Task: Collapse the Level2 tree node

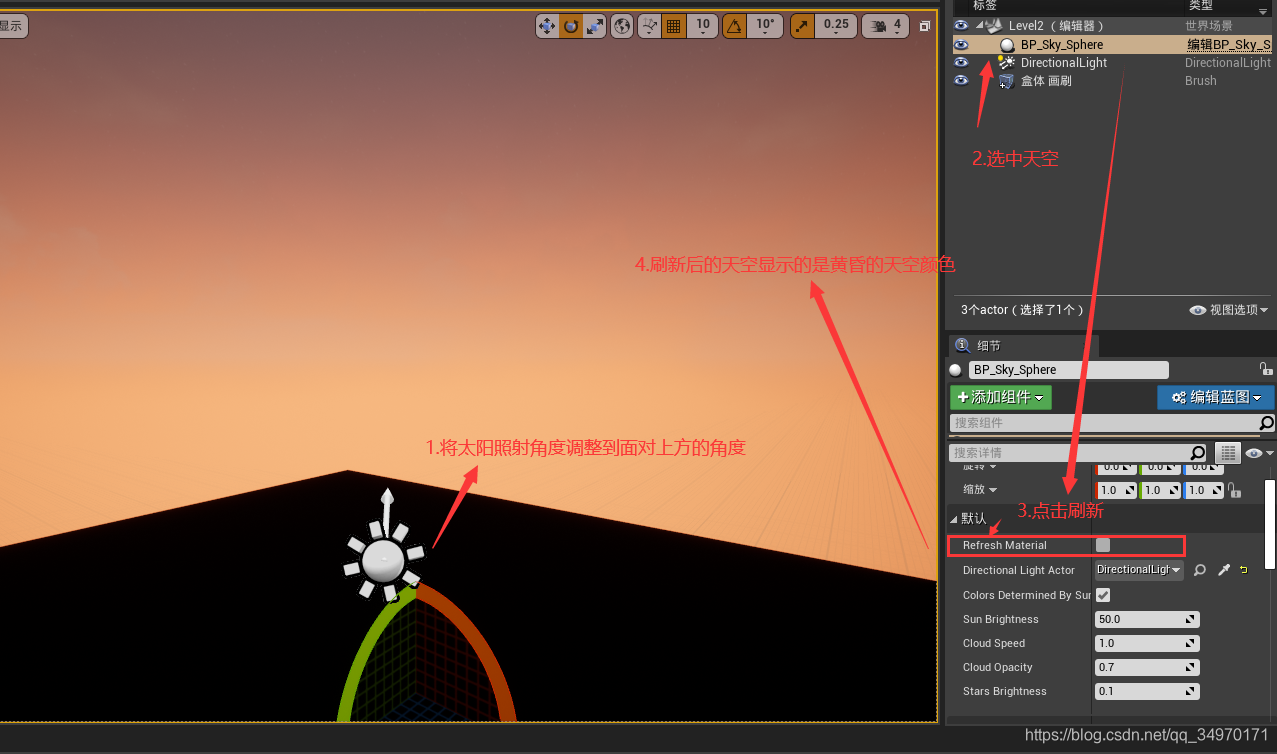Action: [x=980, y=26]
